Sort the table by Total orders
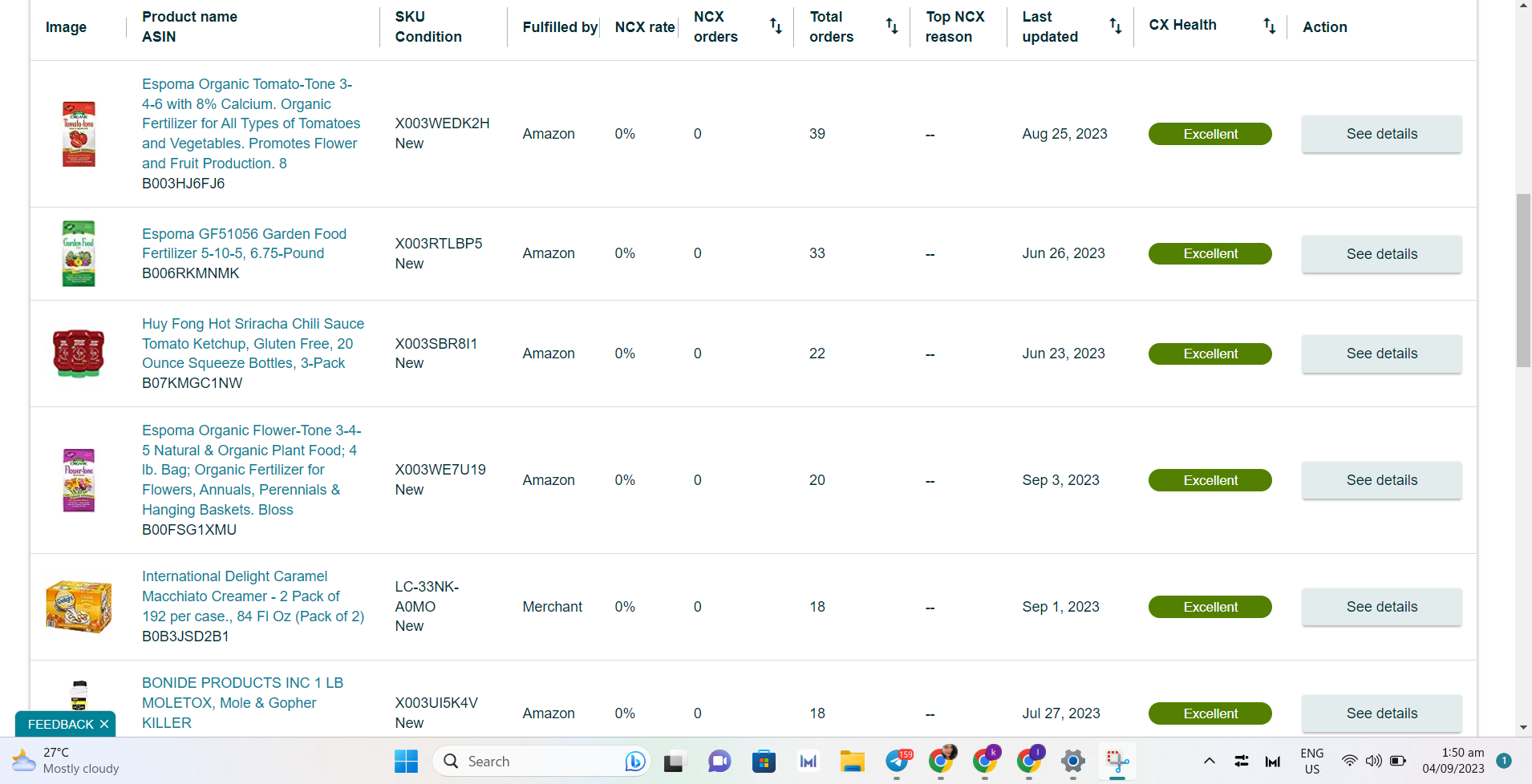 pyautogui.click(x=892, y=26)
